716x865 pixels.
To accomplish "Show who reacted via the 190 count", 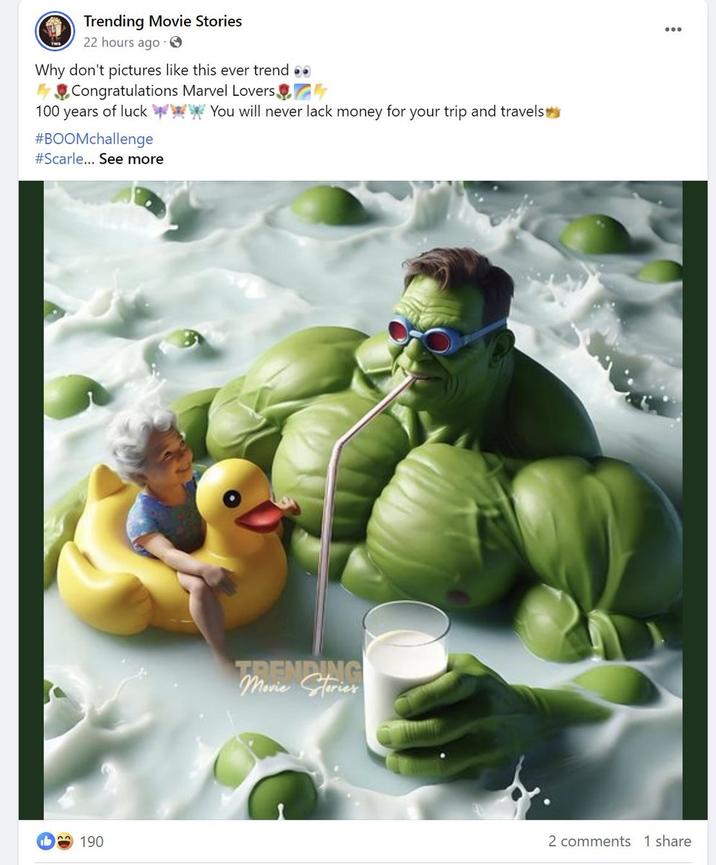I will pyautogui.click(x=92, y=841).
